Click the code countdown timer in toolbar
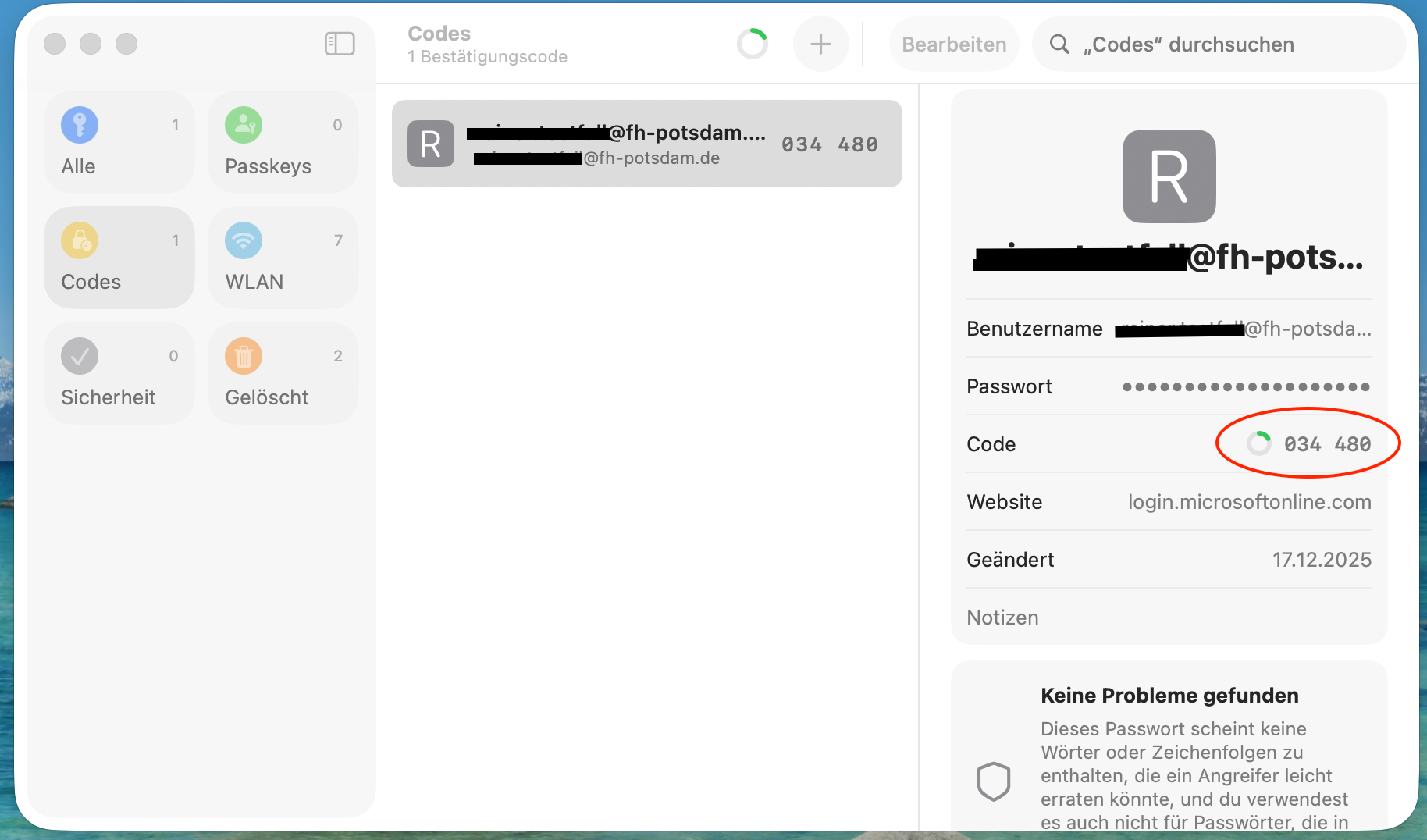1427x840 pixels. (x=753, y=44)
